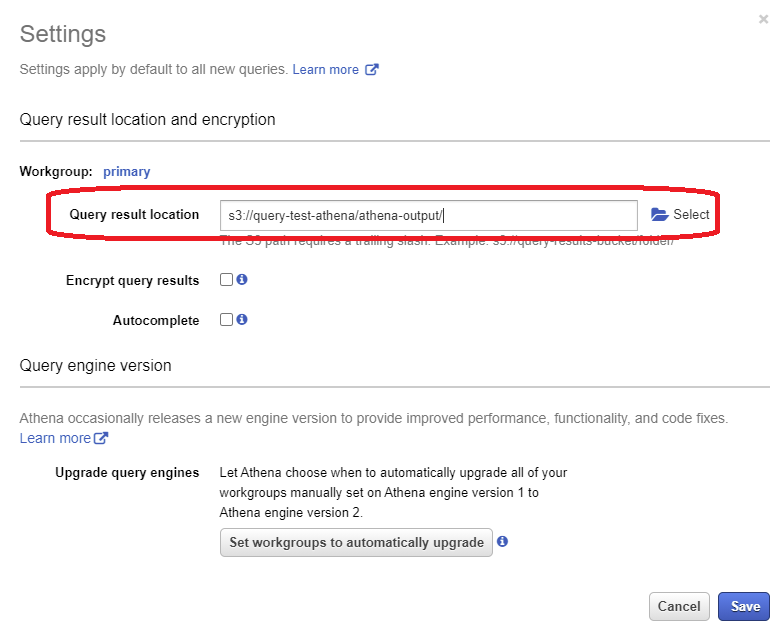
Task: Enable the Encrypt query results checkbox
Action: 226,280
